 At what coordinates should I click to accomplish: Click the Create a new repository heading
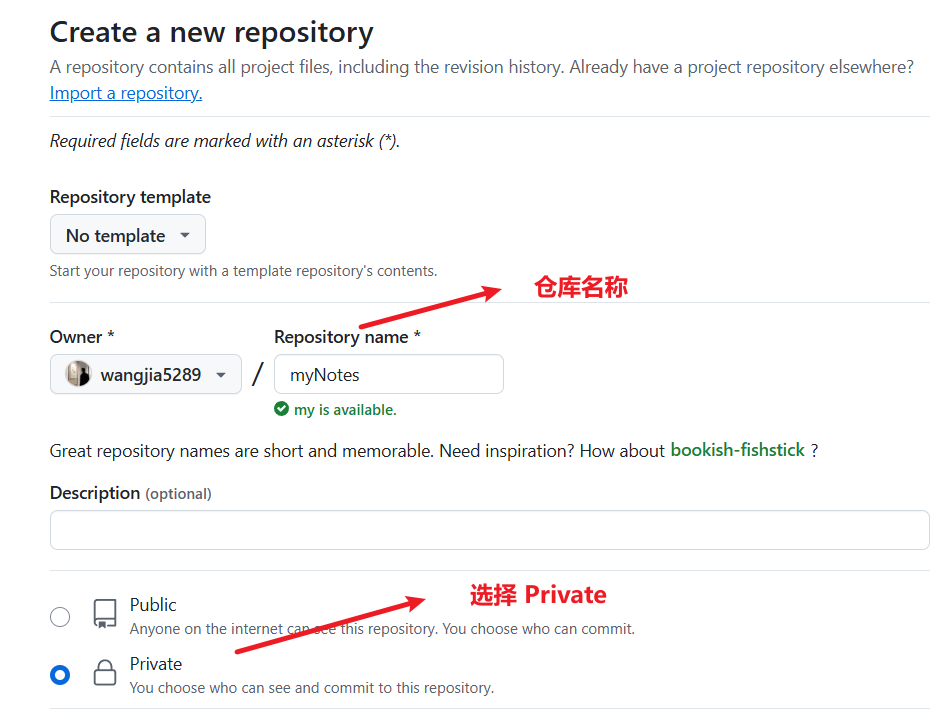click(211, 32)
